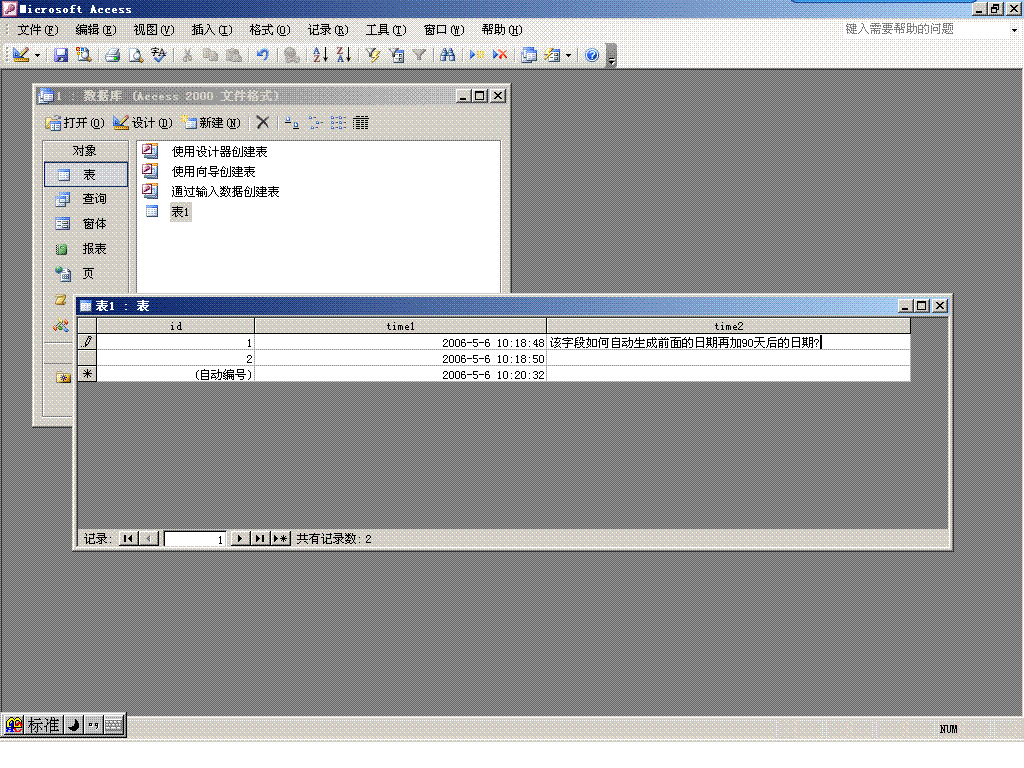Select 表 in the objects bar
1024x768 pixels.
[x=86, y=175]
